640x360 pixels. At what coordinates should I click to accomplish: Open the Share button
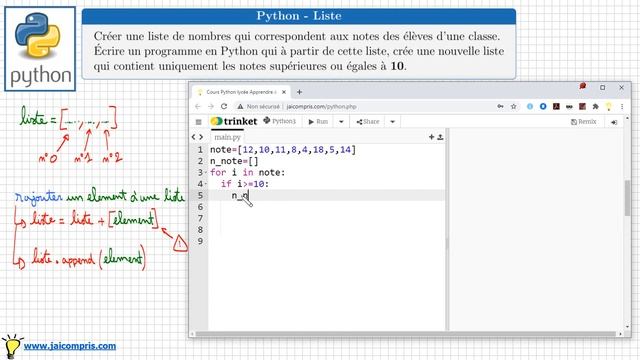[x=367, y=122]
